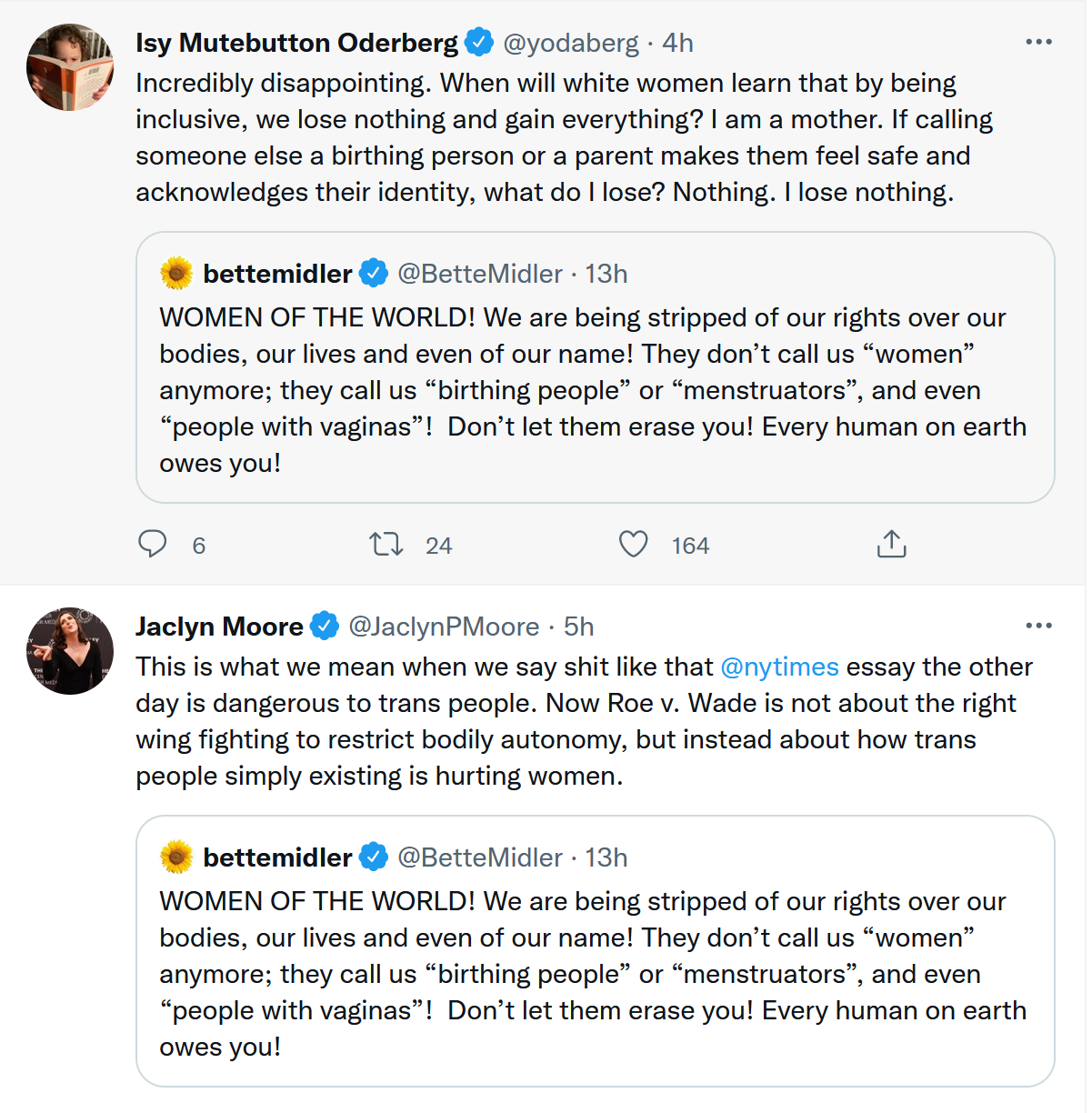Open Jaclyn Moore's profile picture
Screen dimensions: 1092x1113
[x=70, y=651]
